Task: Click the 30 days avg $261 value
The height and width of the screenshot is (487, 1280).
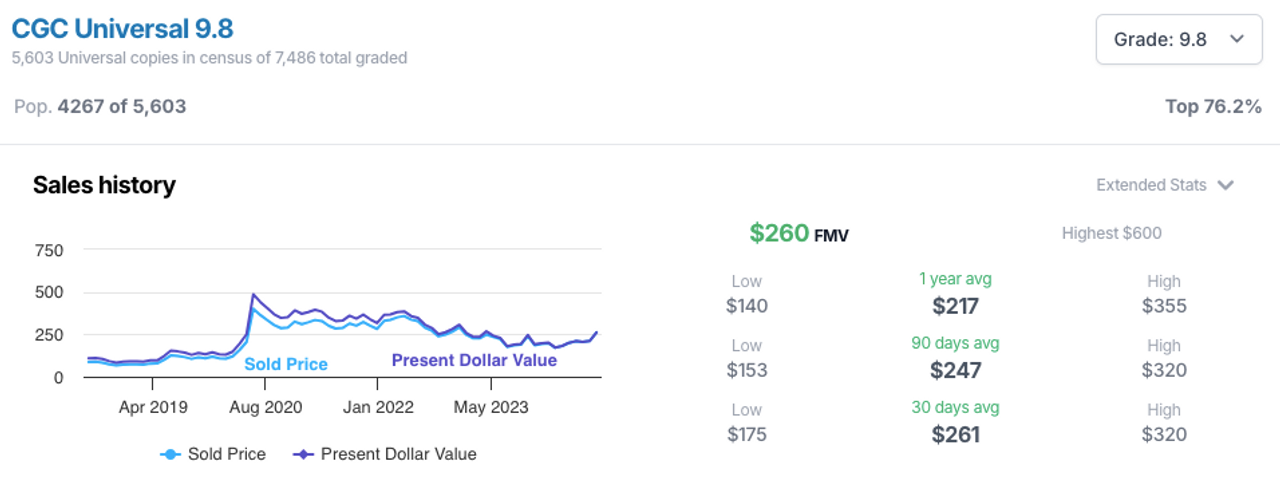Action: [x=955, y=434]
